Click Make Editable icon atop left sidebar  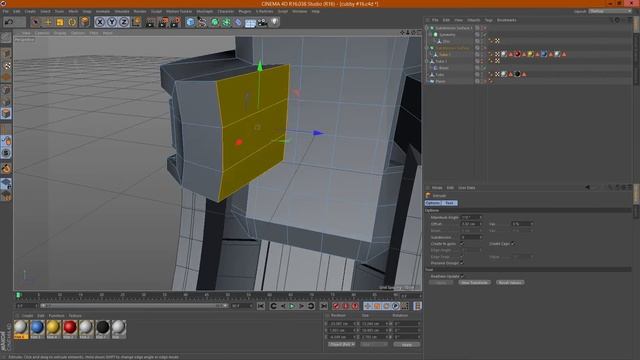[6, 38]
